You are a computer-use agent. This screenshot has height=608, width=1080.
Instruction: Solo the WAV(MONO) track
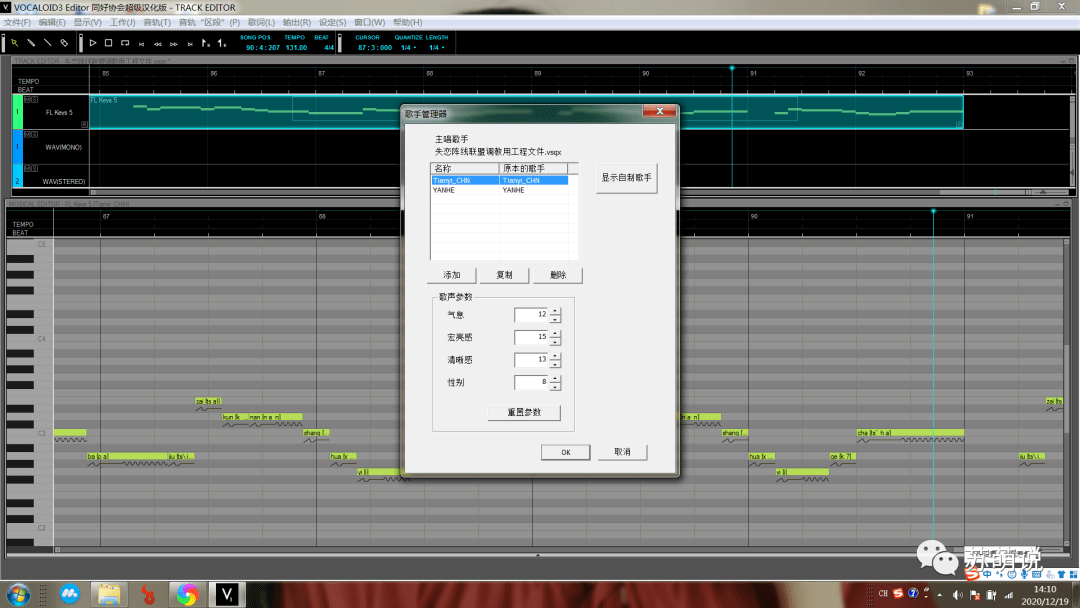(x=34, y=134)
